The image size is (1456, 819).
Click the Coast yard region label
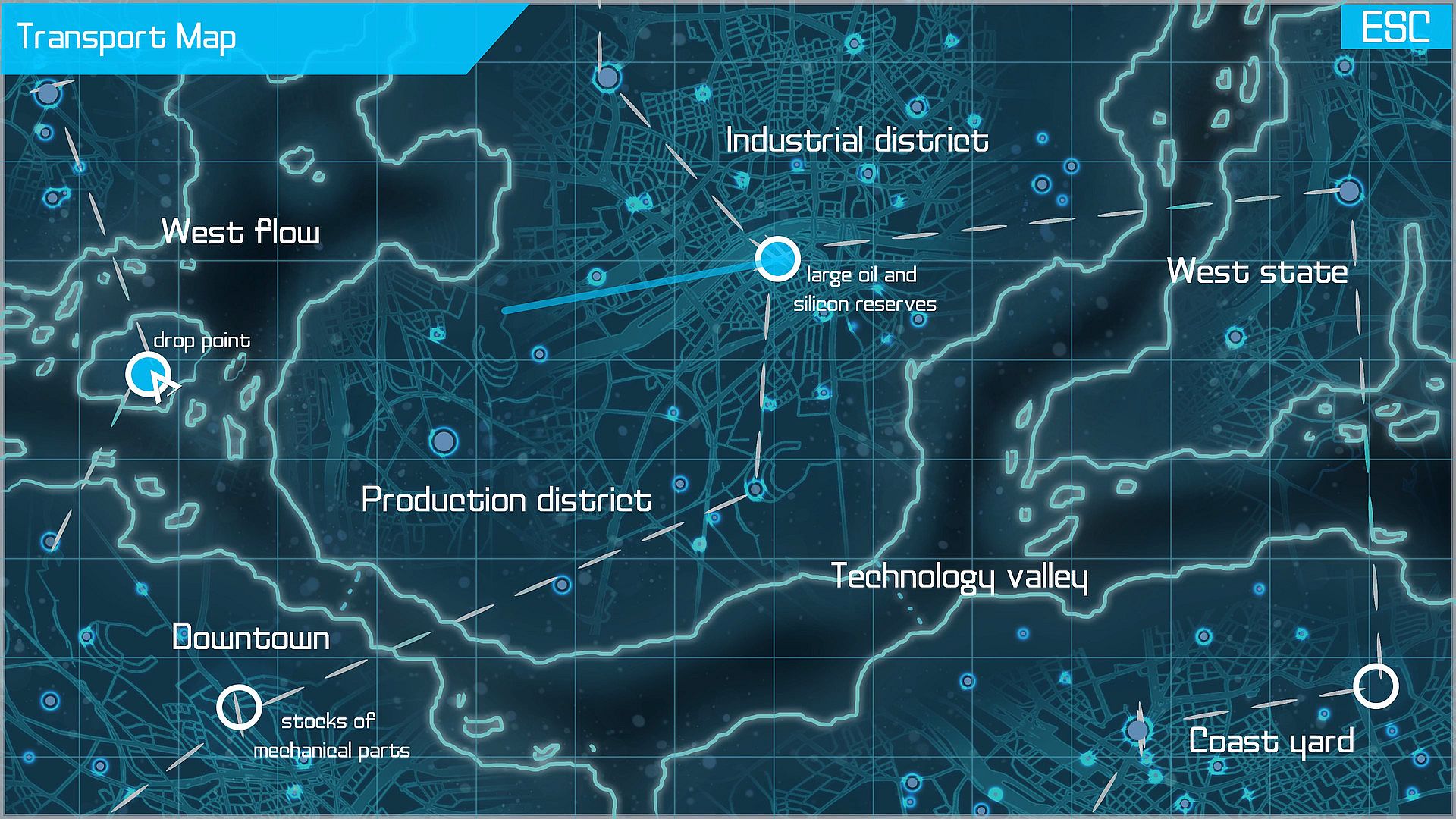click(x=1271, y=741)
